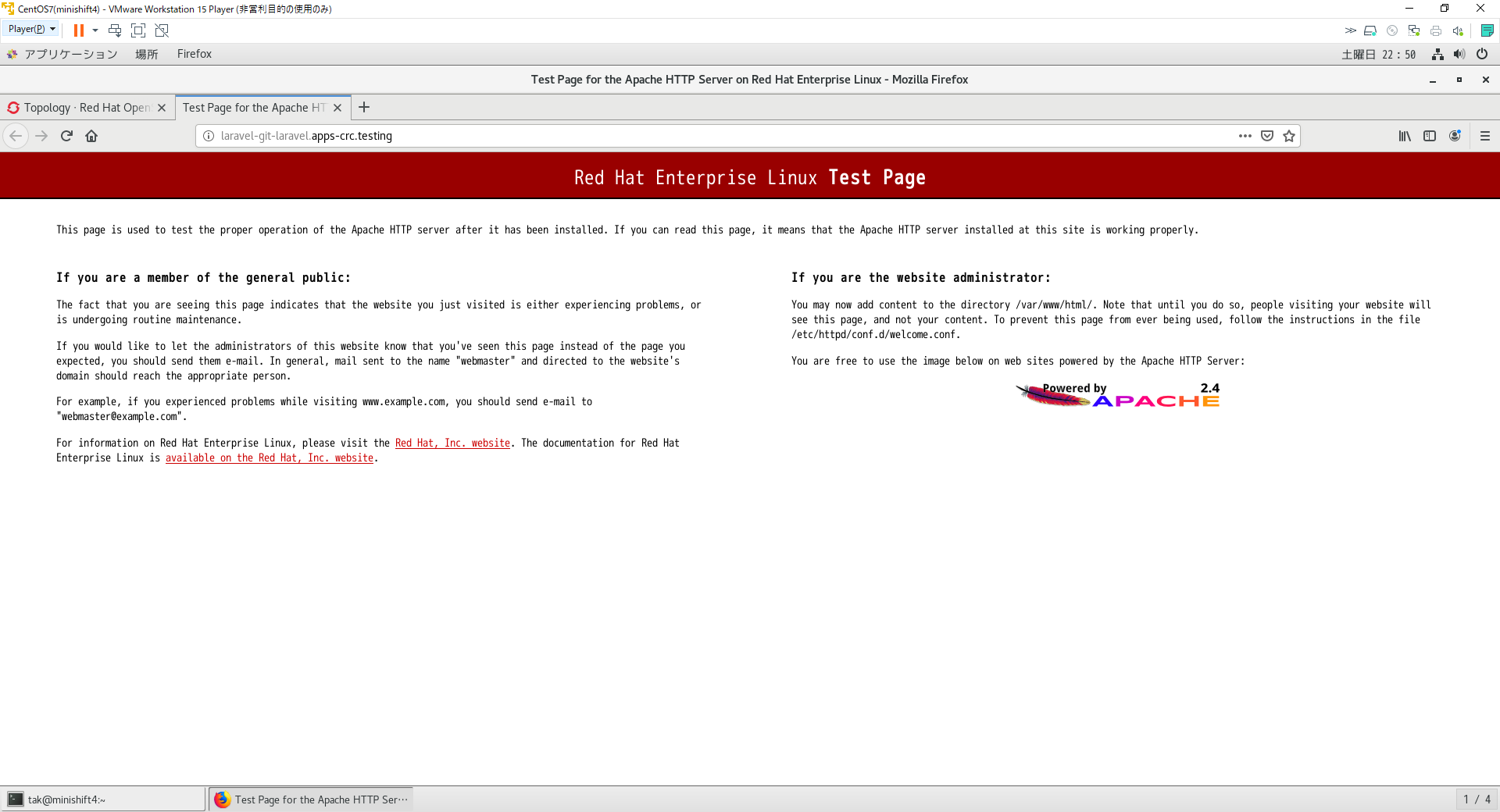Click the hard disk device icon in VMware toolbar
The height and width of the screenshot is (812, 1500).
(x=1370, y=30)
